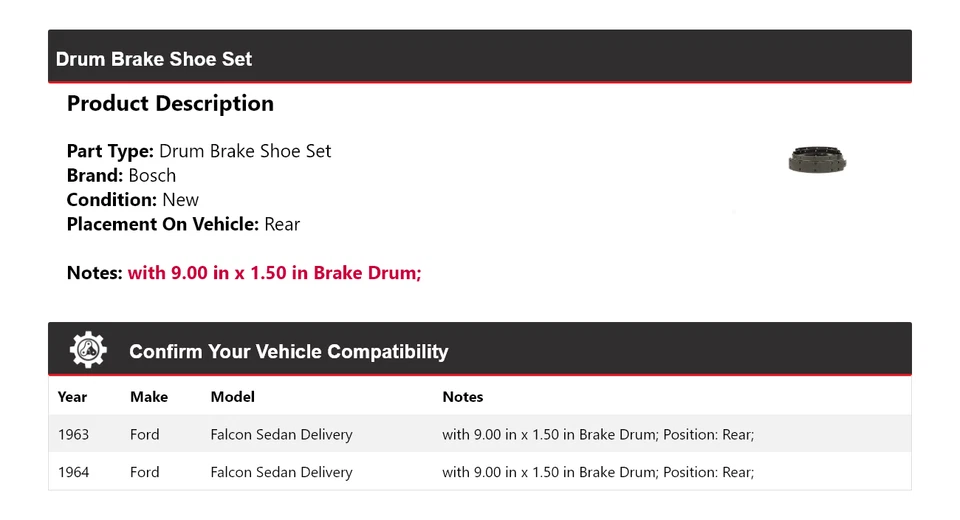Click Ford in the 1963 row
This screenshot has width=960, height=520.
point(144,435)
